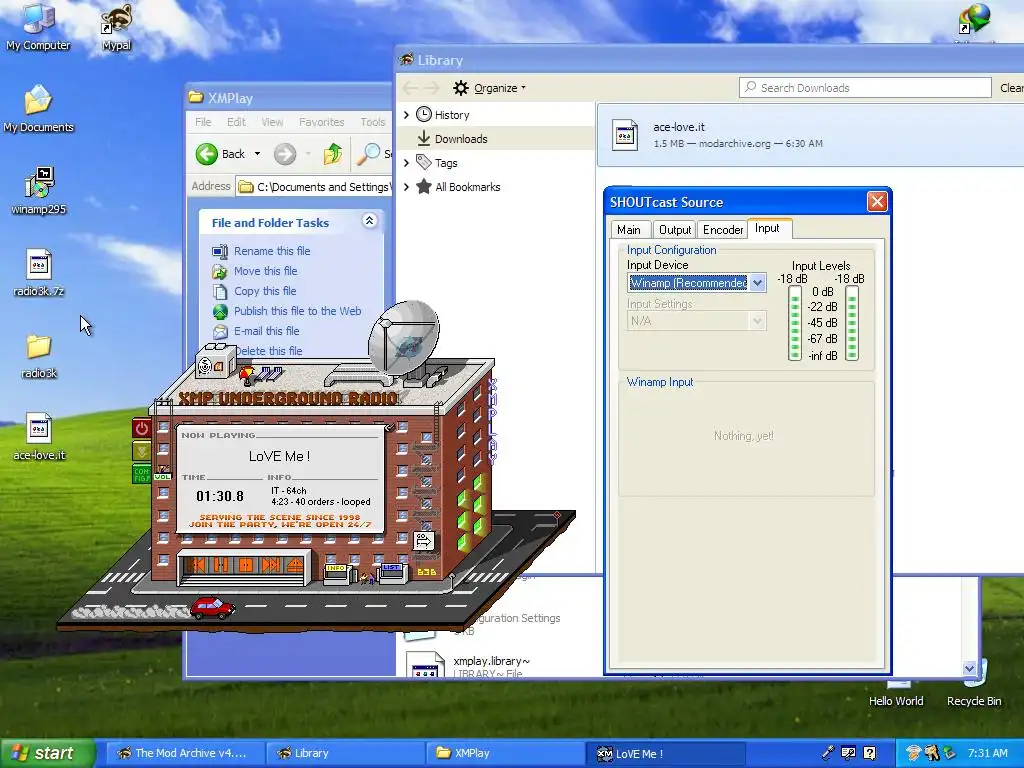The width and height of the screenshot is (1024, 768).
Task: Open the disabled Input Settings N/A dropdown
Action: click(697, 321)
